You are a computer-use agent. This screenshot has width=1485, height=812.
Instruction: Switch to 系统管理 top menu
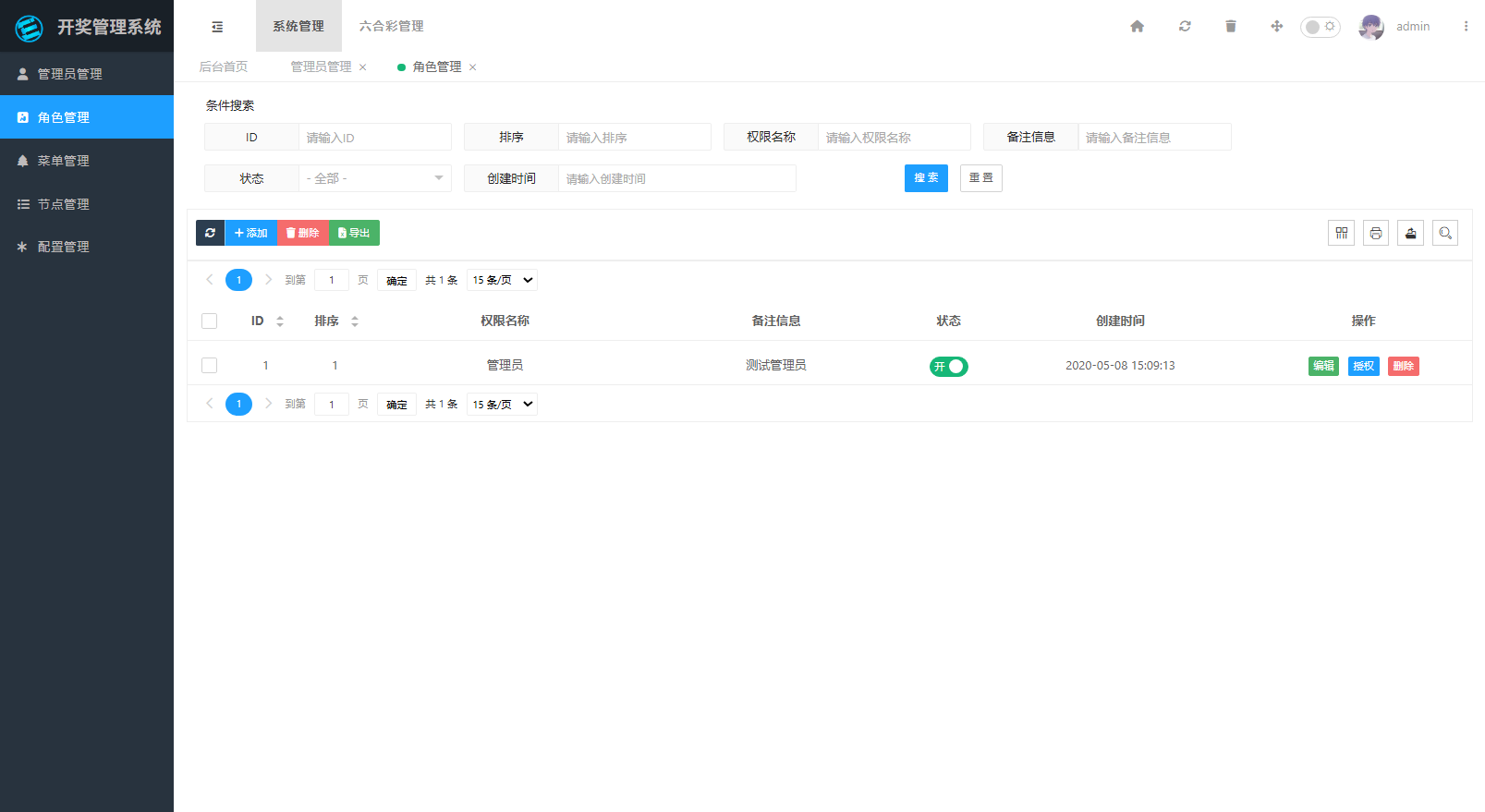point(298,26)
